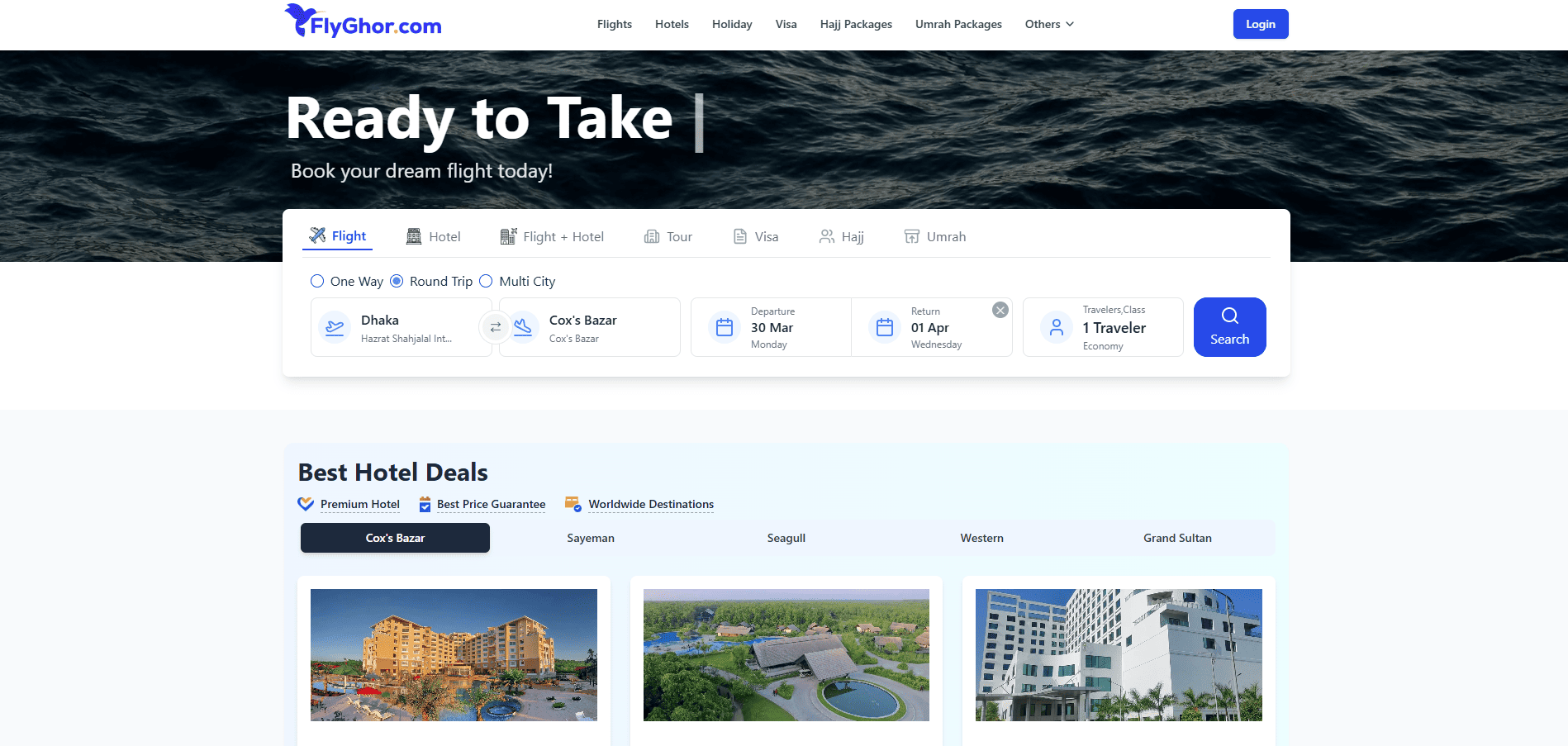Open Hajj Packages in navigation
The image size is (1568, 746).
[856, 24]
